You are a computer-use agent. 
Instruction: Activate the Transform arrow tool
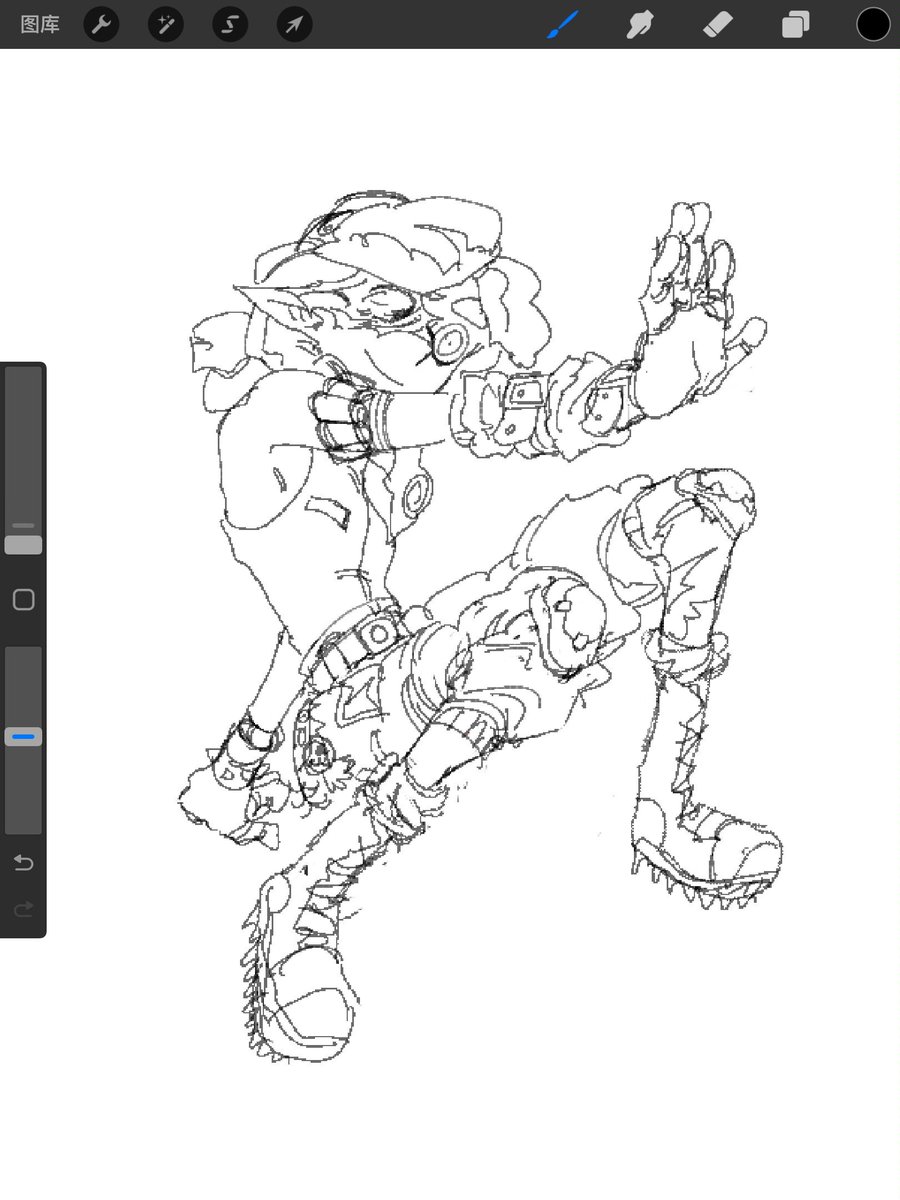294,24
